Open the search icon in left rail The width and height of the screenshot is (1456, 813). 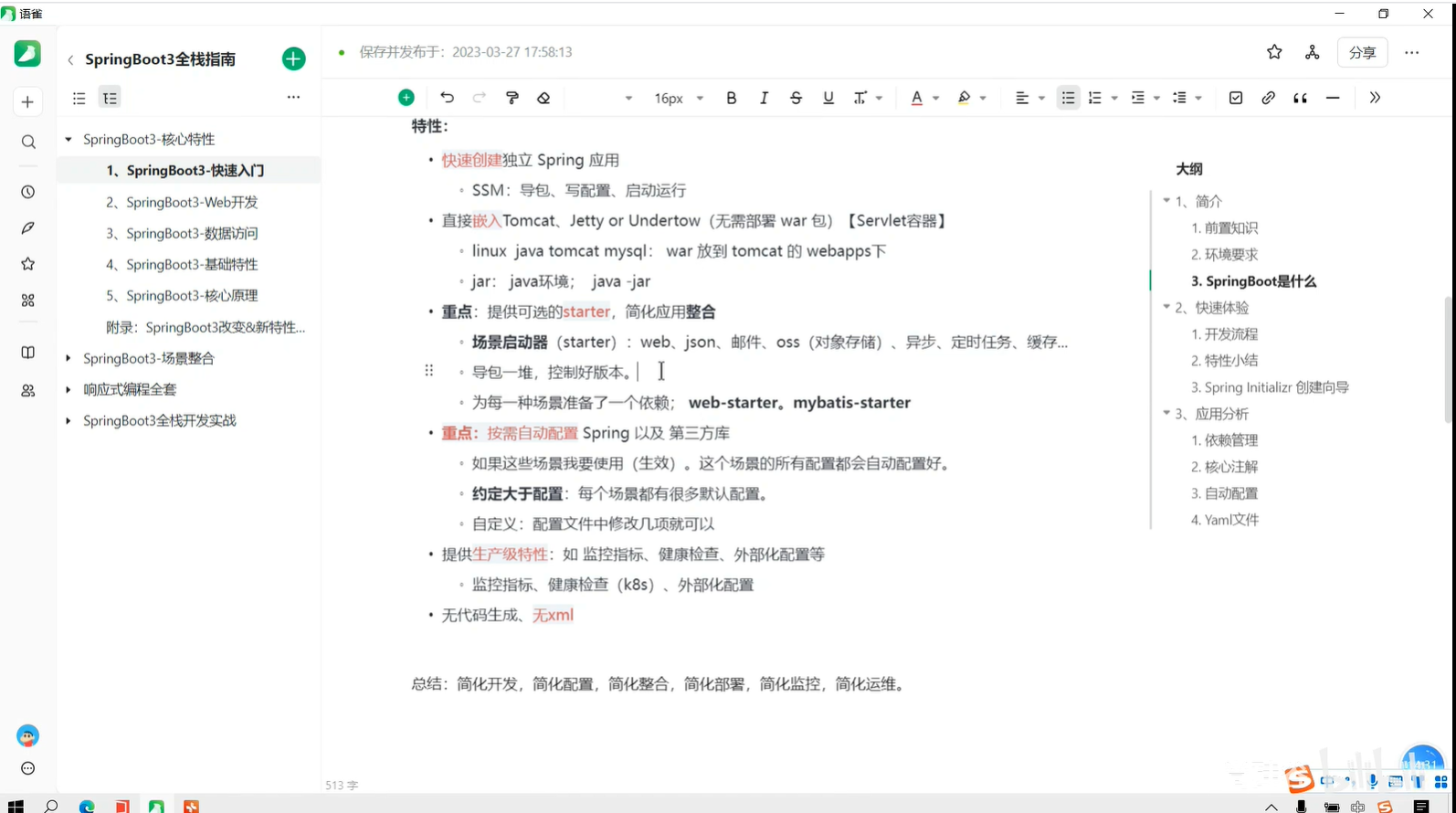pyautogui.click(x=28, y=142)
